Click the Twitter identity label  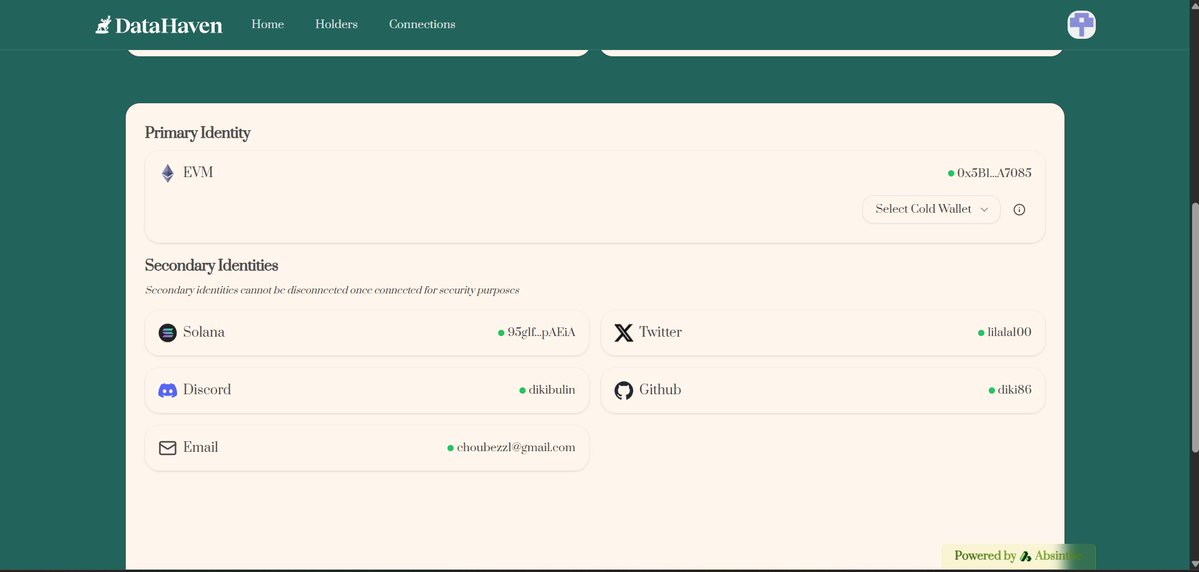[661, 333]
